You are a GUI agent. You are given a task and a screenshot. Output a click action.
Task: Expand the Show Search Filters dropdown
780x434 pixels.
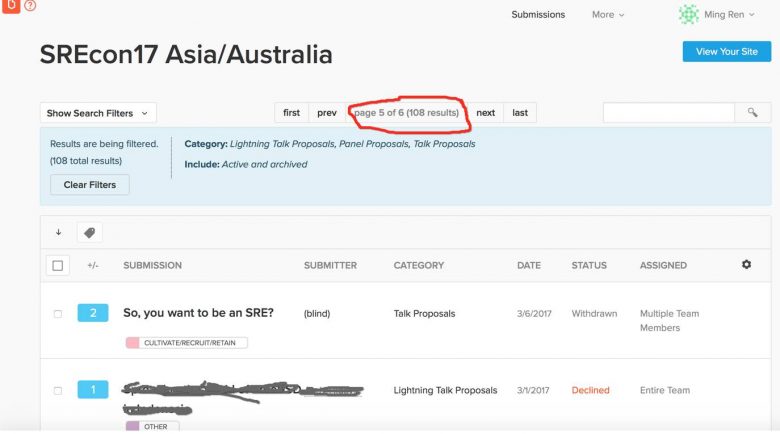tap(98, 113)
